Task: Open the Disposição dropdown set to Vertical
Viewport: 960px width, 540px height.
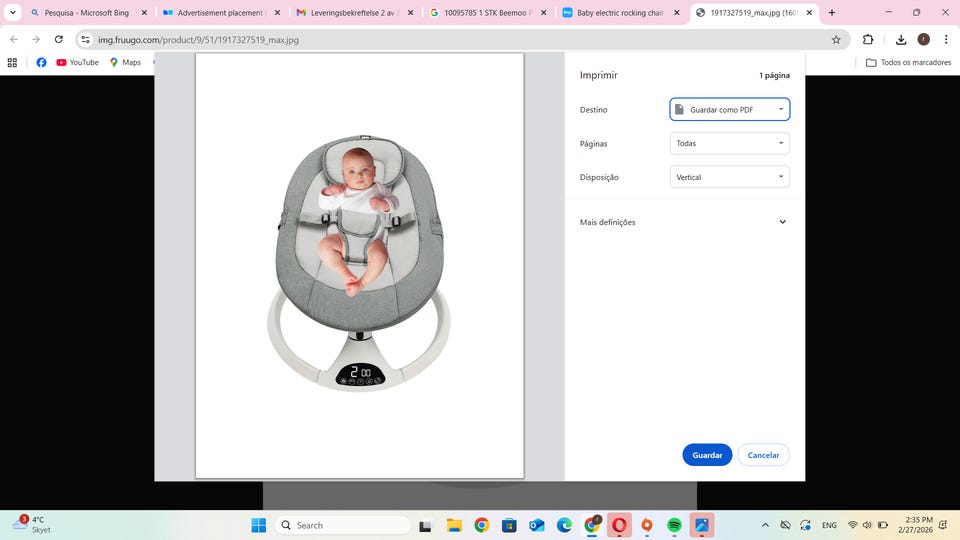Action: (x=729, y=177)
